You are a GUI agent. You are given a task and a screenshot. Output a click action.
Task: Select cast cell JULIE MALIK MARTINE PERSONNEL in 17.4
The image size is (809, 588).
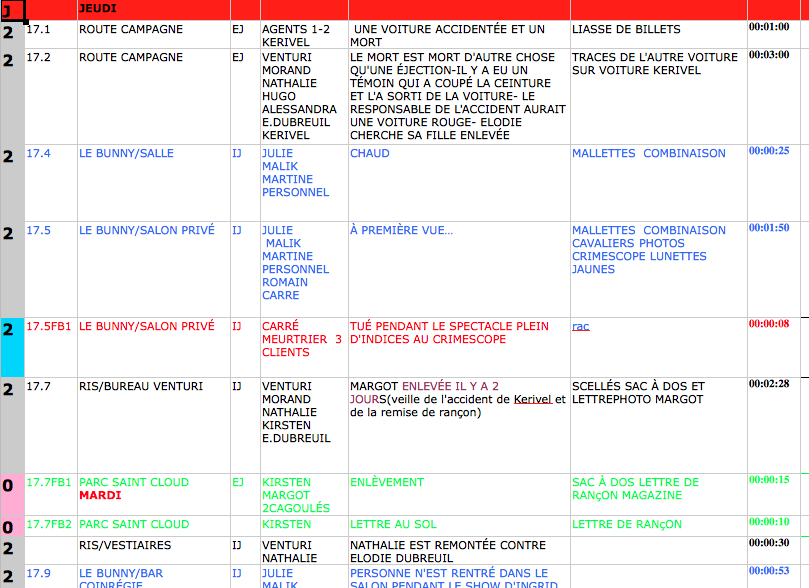tap(304, 183)
